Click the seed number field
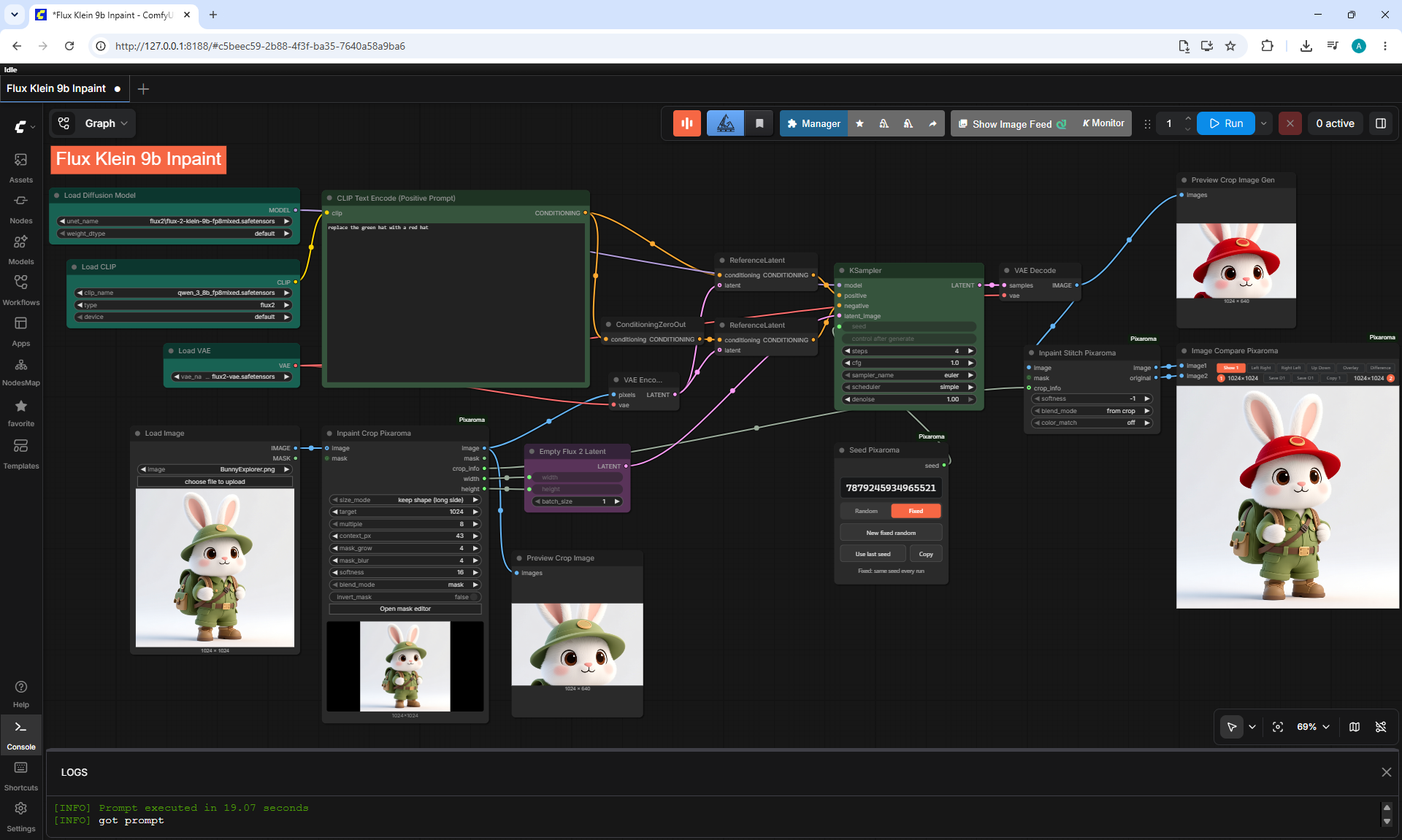The height and width of the screenshot is (840, 1402). tap(891, 488)
